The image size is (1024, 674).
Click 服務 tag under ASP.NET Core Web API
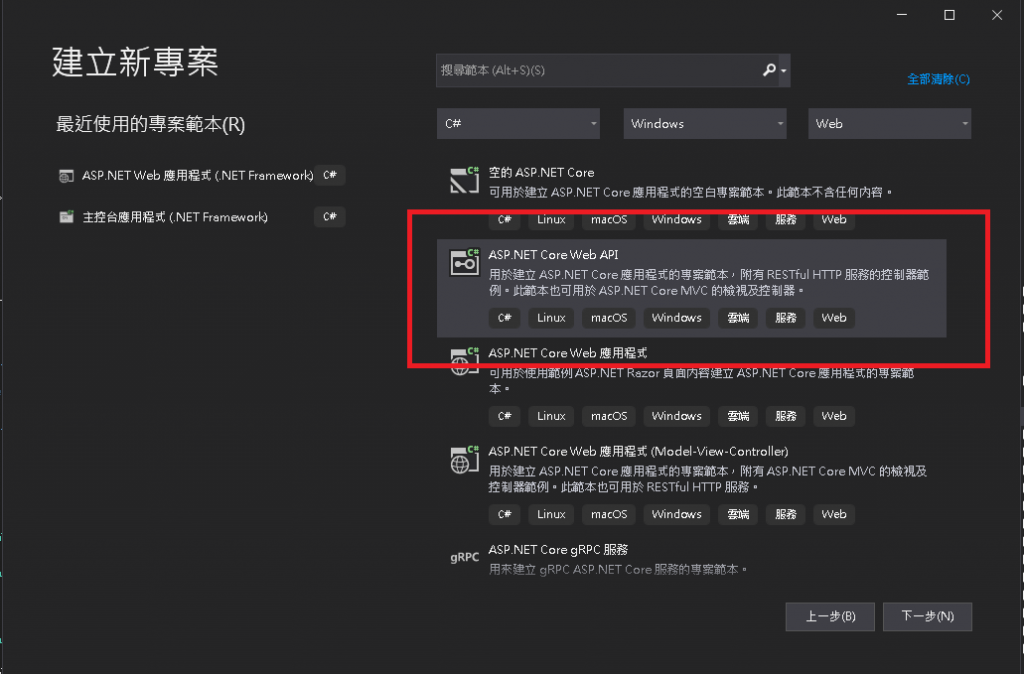coord(786,317)
